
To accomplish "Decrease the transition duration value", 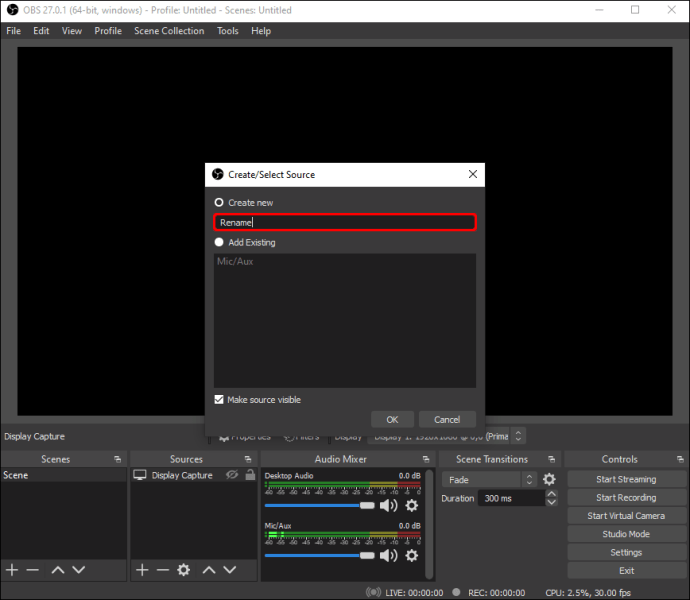I will [x=551, y=502].
